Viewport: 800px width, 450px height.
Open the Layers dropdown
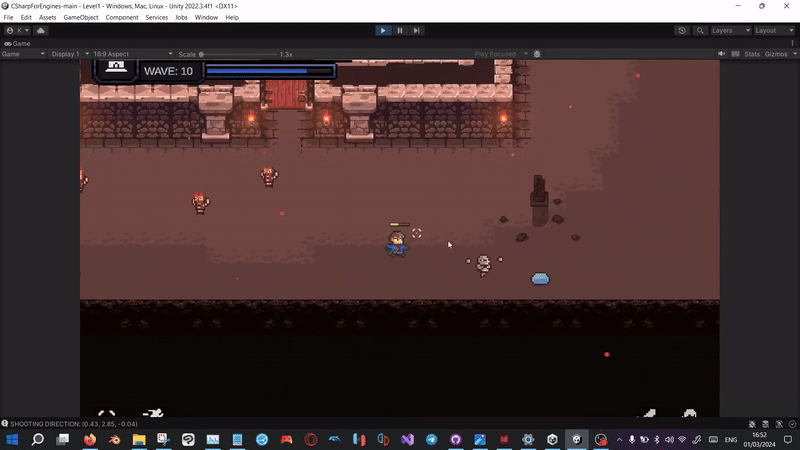(729, 31)
